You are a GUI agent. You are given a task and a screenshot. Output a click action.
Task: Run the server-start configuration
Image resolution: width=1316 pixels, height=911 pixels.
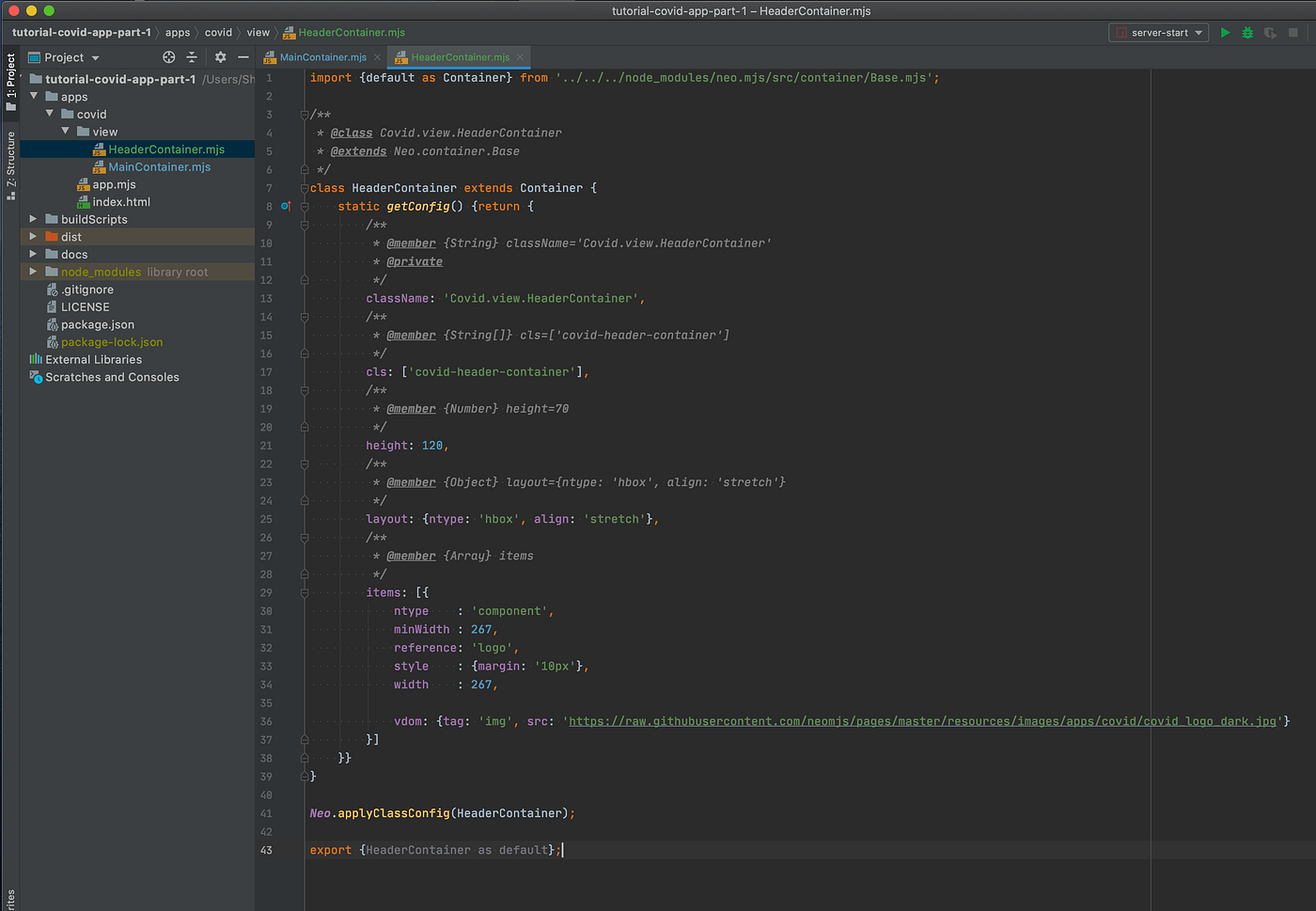pos(1226,32)
